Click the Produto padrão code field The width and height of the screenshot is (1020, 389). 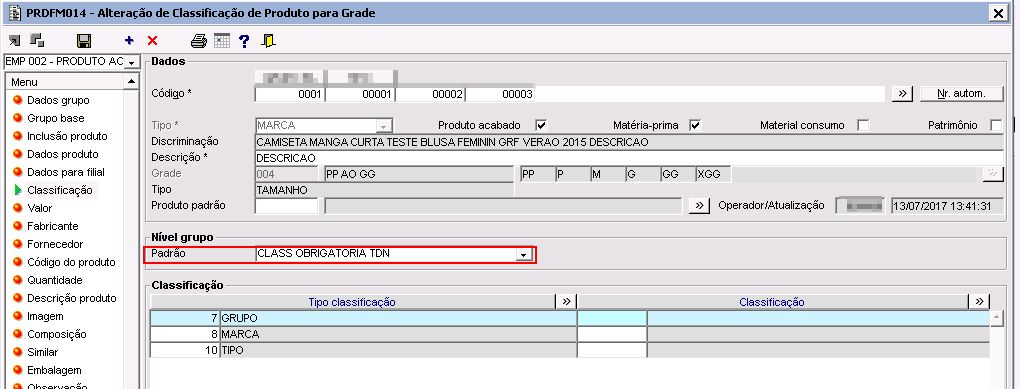287,206
